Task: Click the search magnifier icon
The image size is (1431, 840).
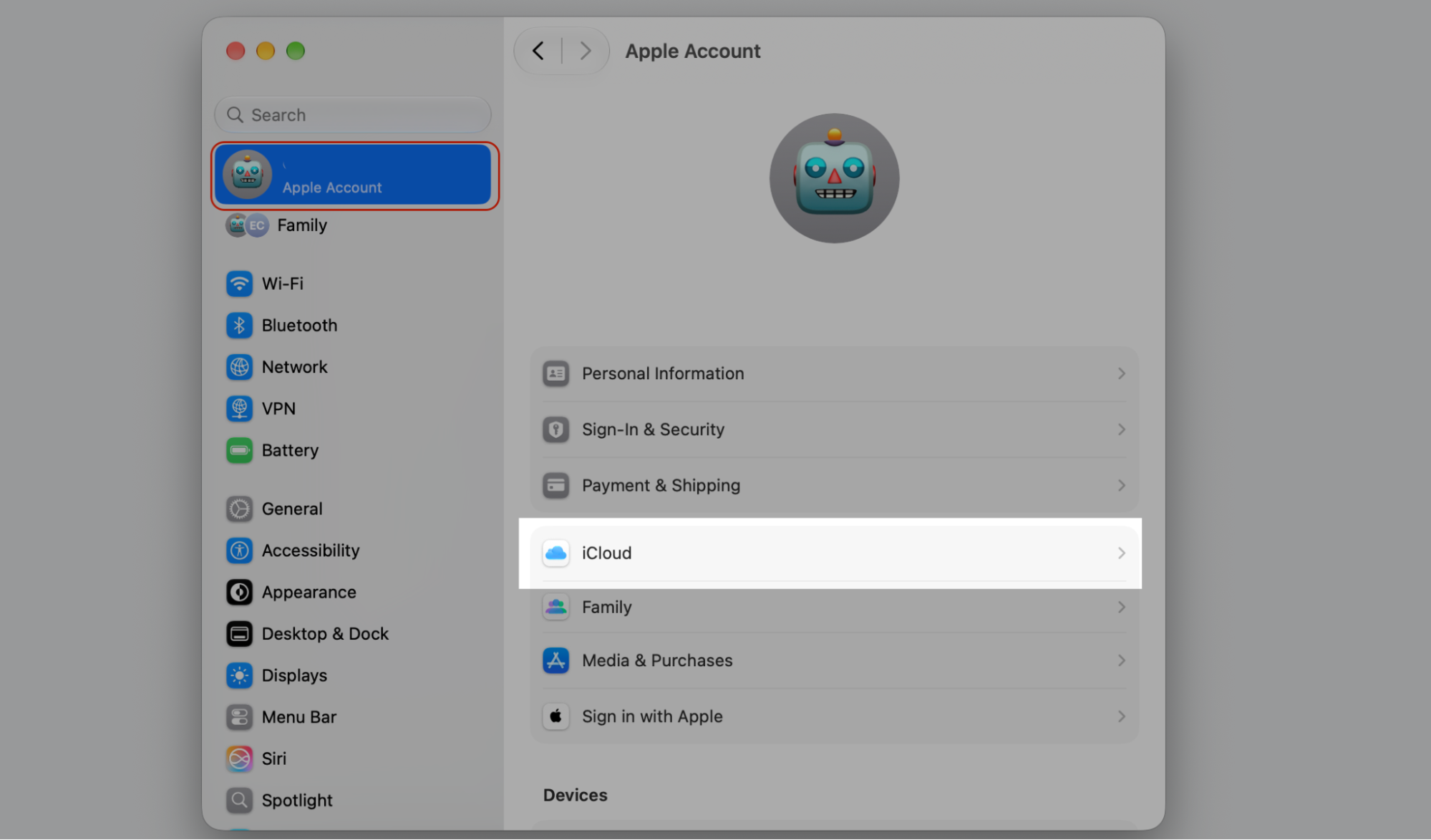Action: click(x=235, y=115)
